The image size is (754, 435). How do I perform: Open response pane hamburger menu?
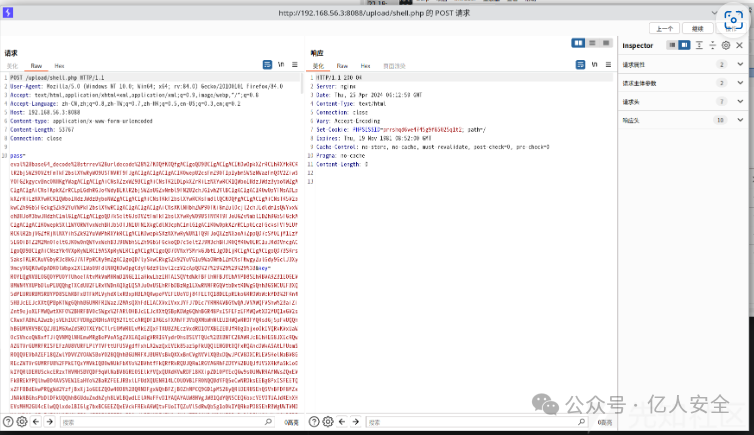(608, 64)
